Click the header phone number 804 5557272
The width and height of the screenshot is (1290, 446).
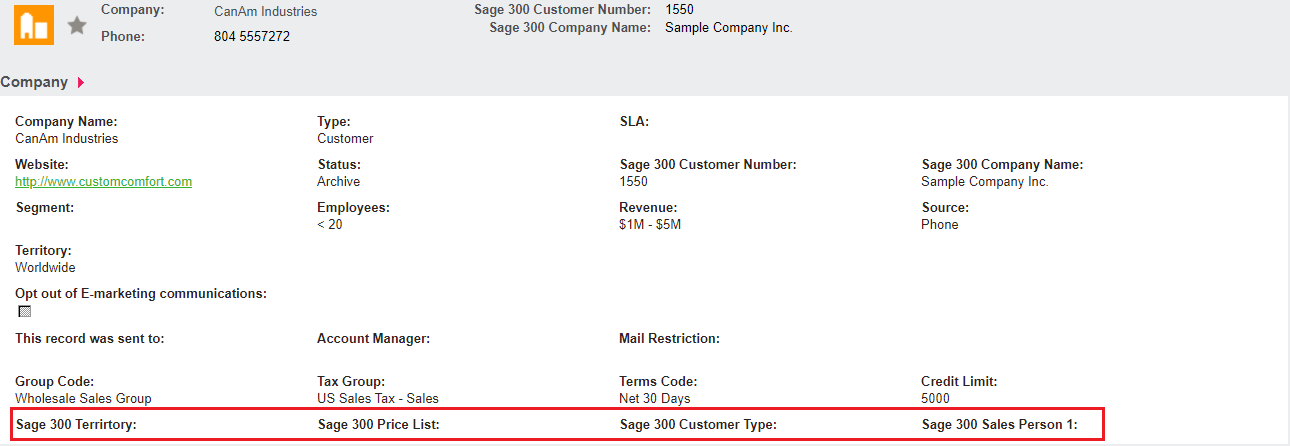point(252,37)
